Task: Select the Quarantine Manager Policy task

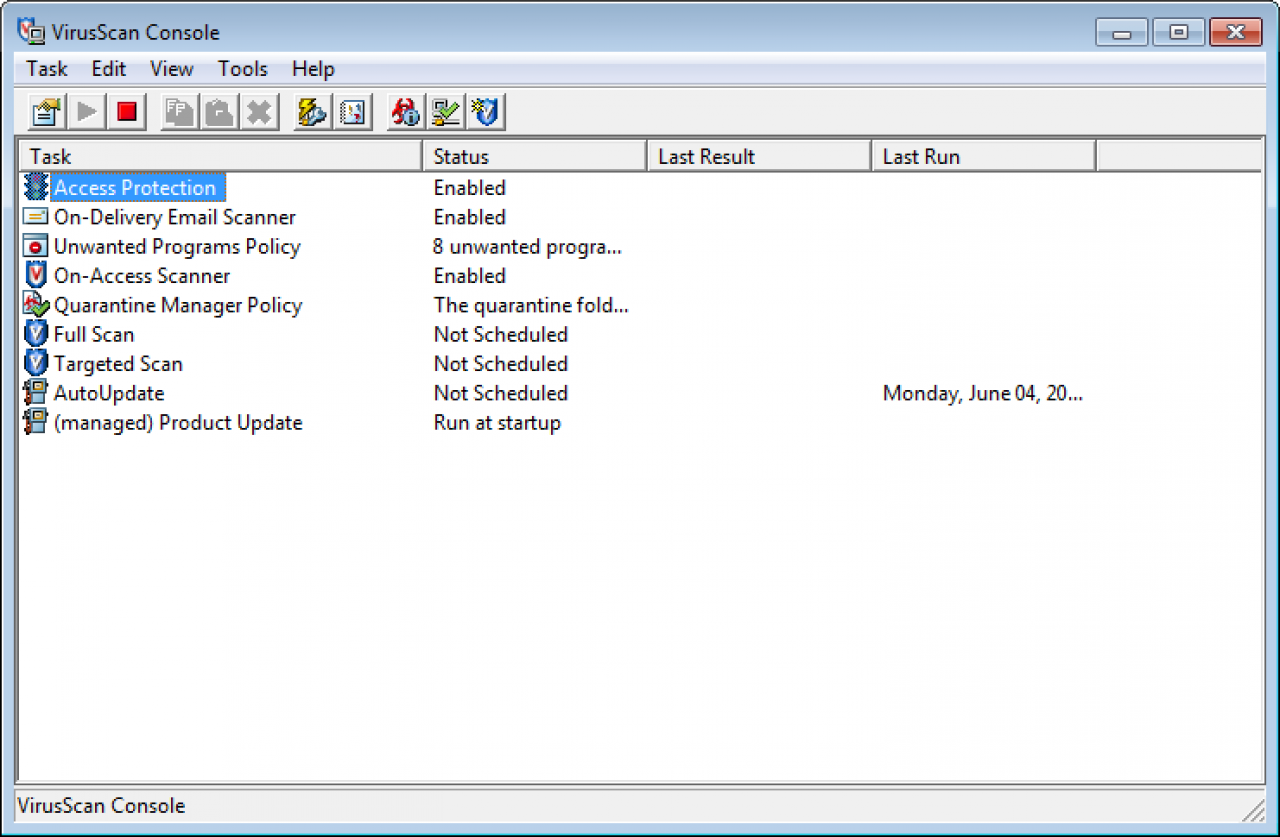Action: [x=178, y=305]
